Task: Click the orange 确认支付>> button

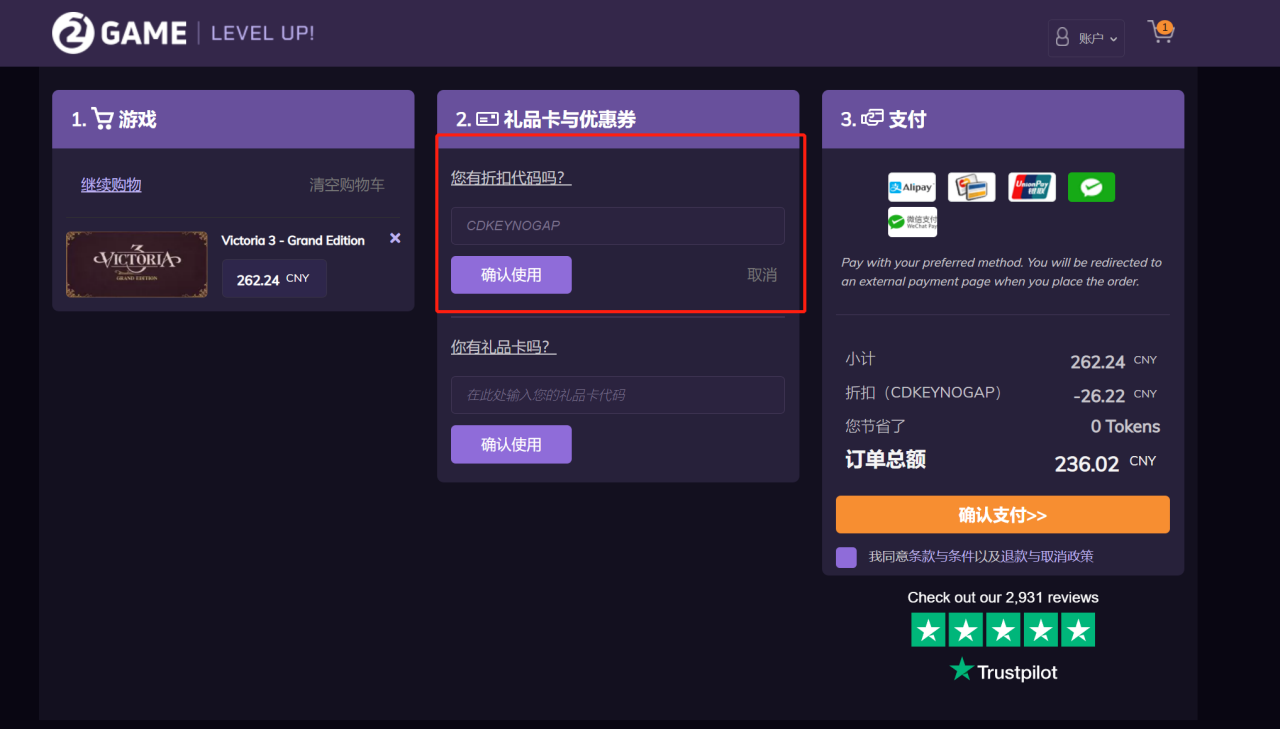Action: 1003,515
